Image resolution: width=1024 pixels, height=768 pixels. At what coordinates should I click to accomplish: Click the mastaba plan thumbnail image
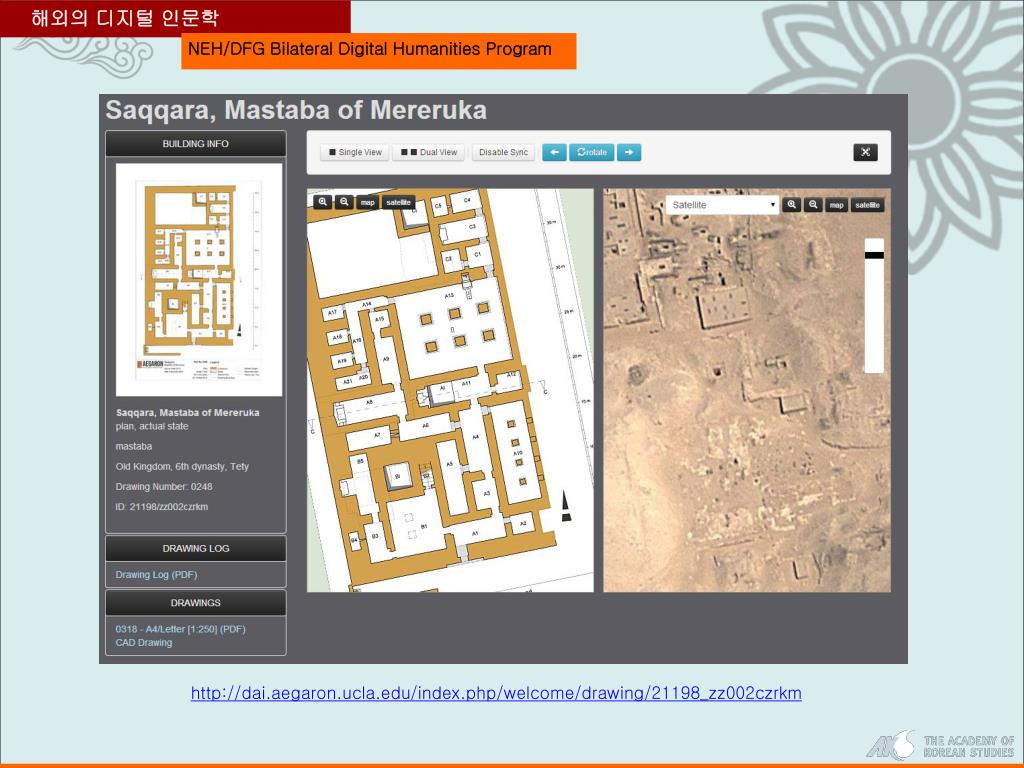coord(199,280)
